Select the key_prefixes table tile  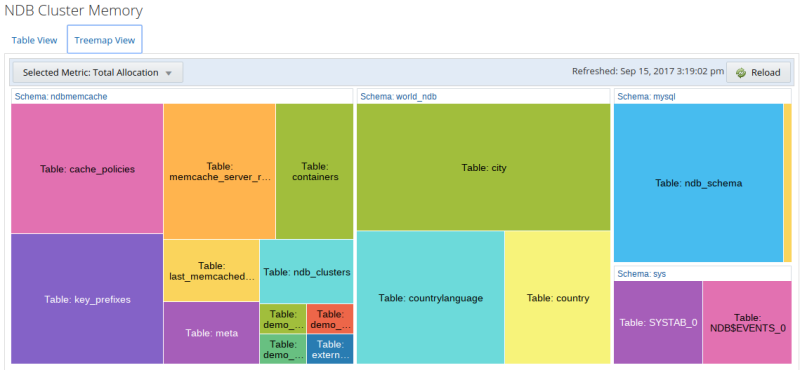point(87,299)
